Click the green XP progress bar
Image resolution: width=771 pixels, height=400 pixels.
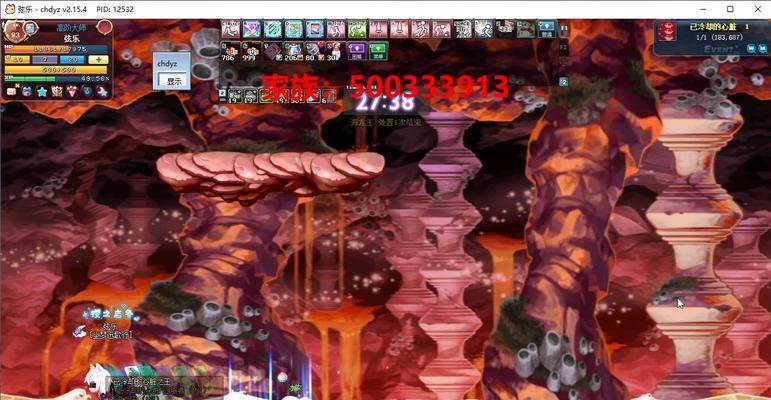[x=56, y=79]
